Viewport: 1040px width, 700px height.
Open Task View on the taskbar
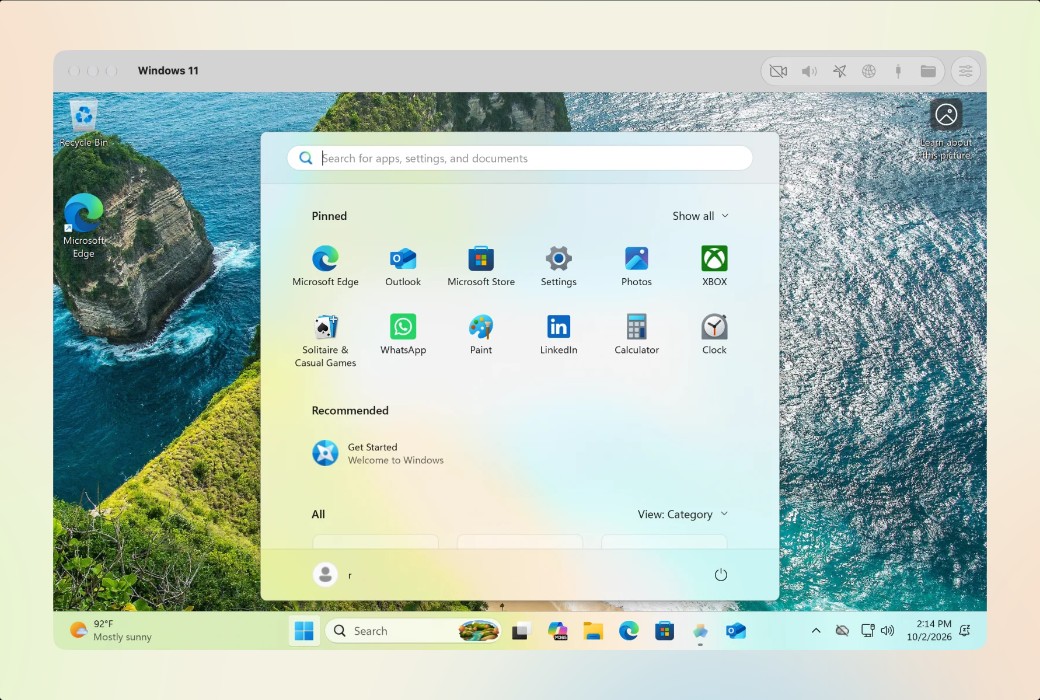pyautogui.click(x=521, y=630)
